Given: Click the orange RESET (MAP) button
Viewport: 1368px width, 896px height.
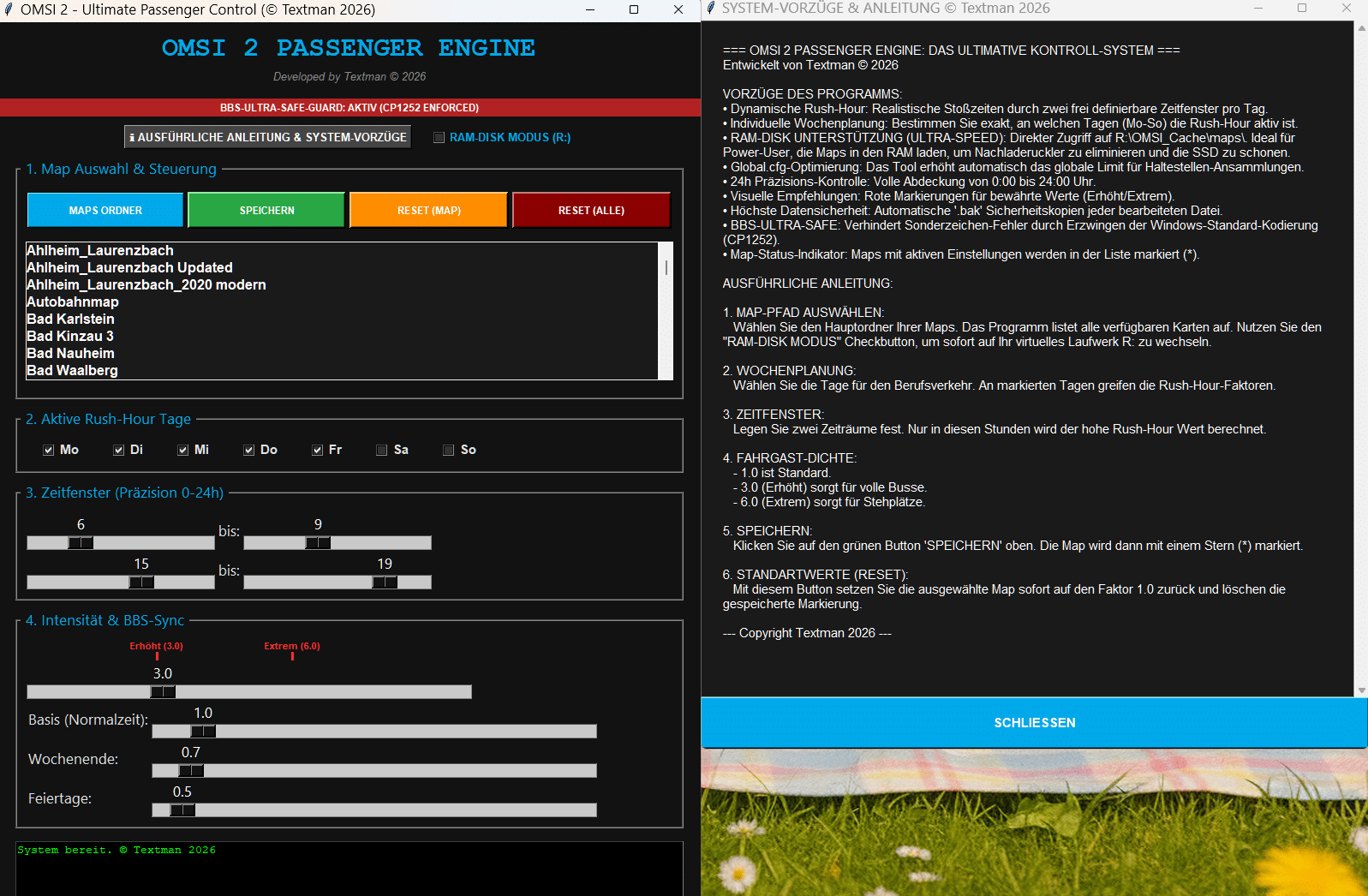Looking at the screenshot, I should coord(428,210).
